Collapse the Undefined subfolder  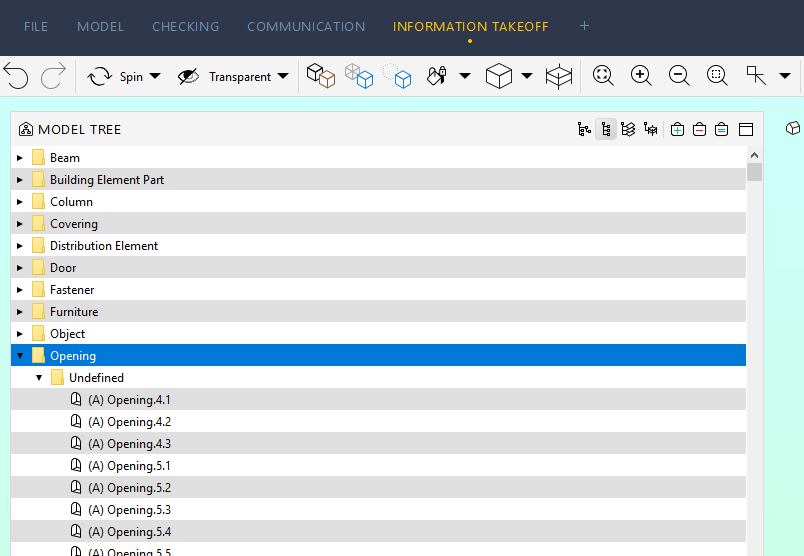pyautogui.click(x=39, y=378)
